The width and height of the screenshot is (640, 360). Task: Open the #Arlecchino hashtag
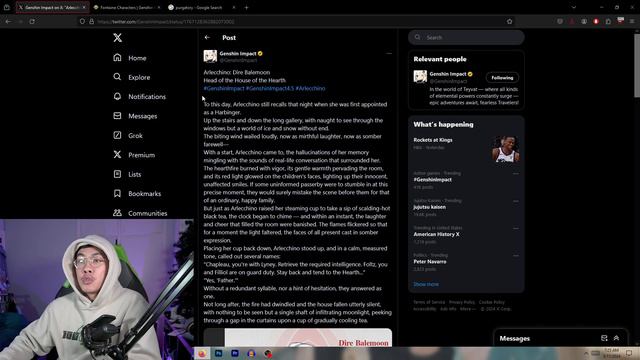pos(310,88)
